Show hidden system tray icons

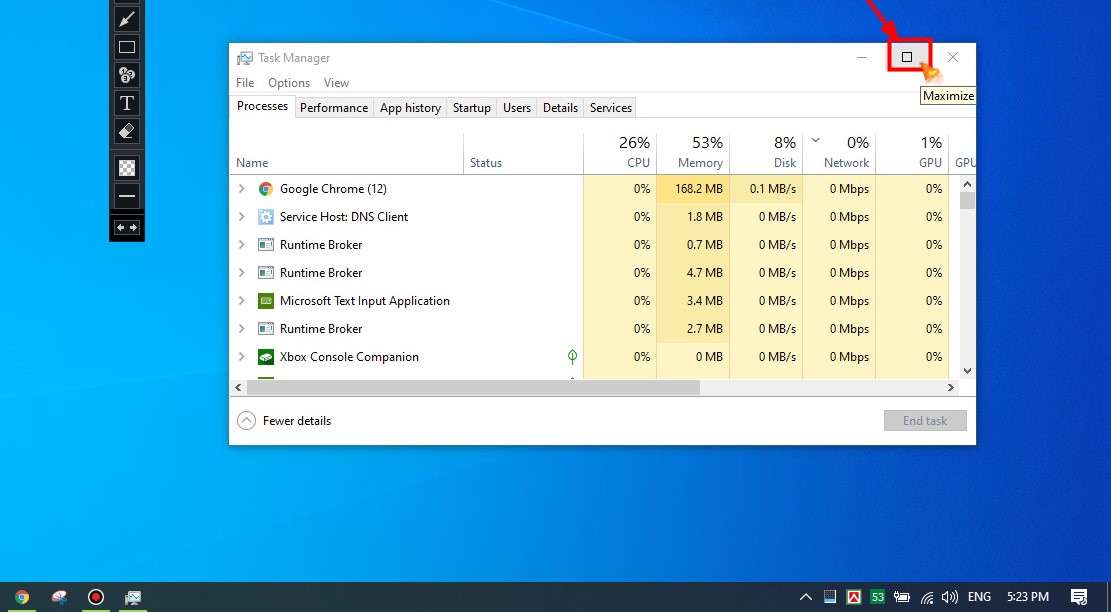pyautogui.click(x=805, y=597)
